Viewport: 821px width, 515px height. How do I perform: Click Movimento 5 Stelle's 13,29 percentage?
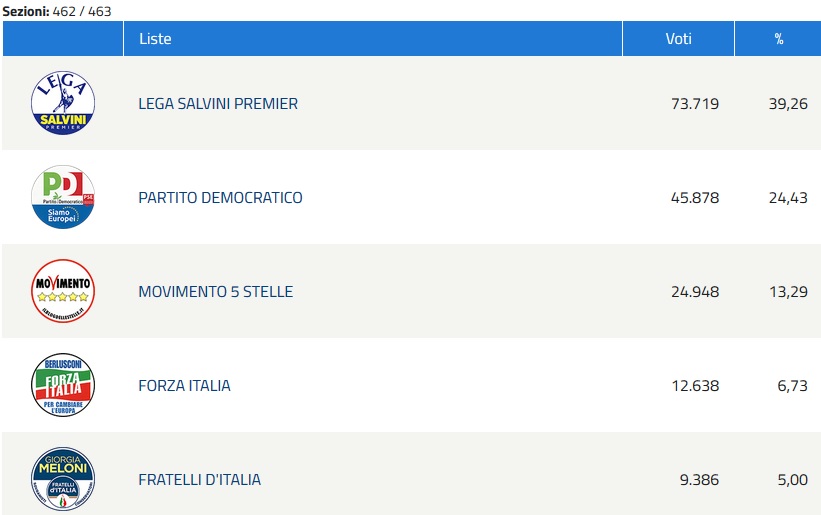pos(787,291)
